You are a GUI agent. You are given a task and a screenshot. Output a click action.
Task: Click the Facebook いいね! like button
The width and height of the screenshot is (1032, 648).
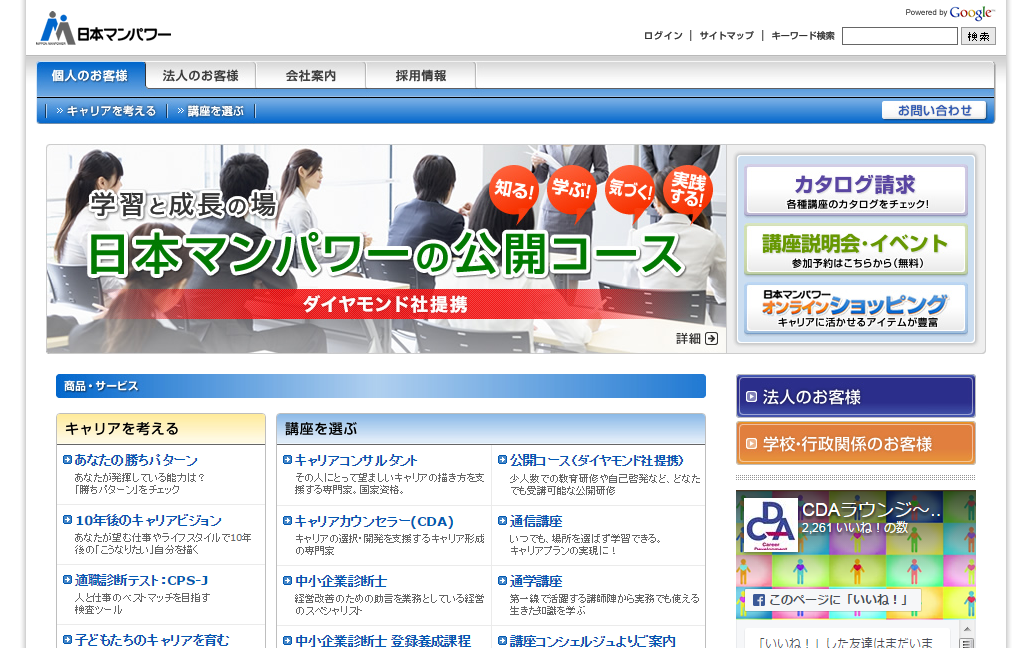tap(832, 600)
